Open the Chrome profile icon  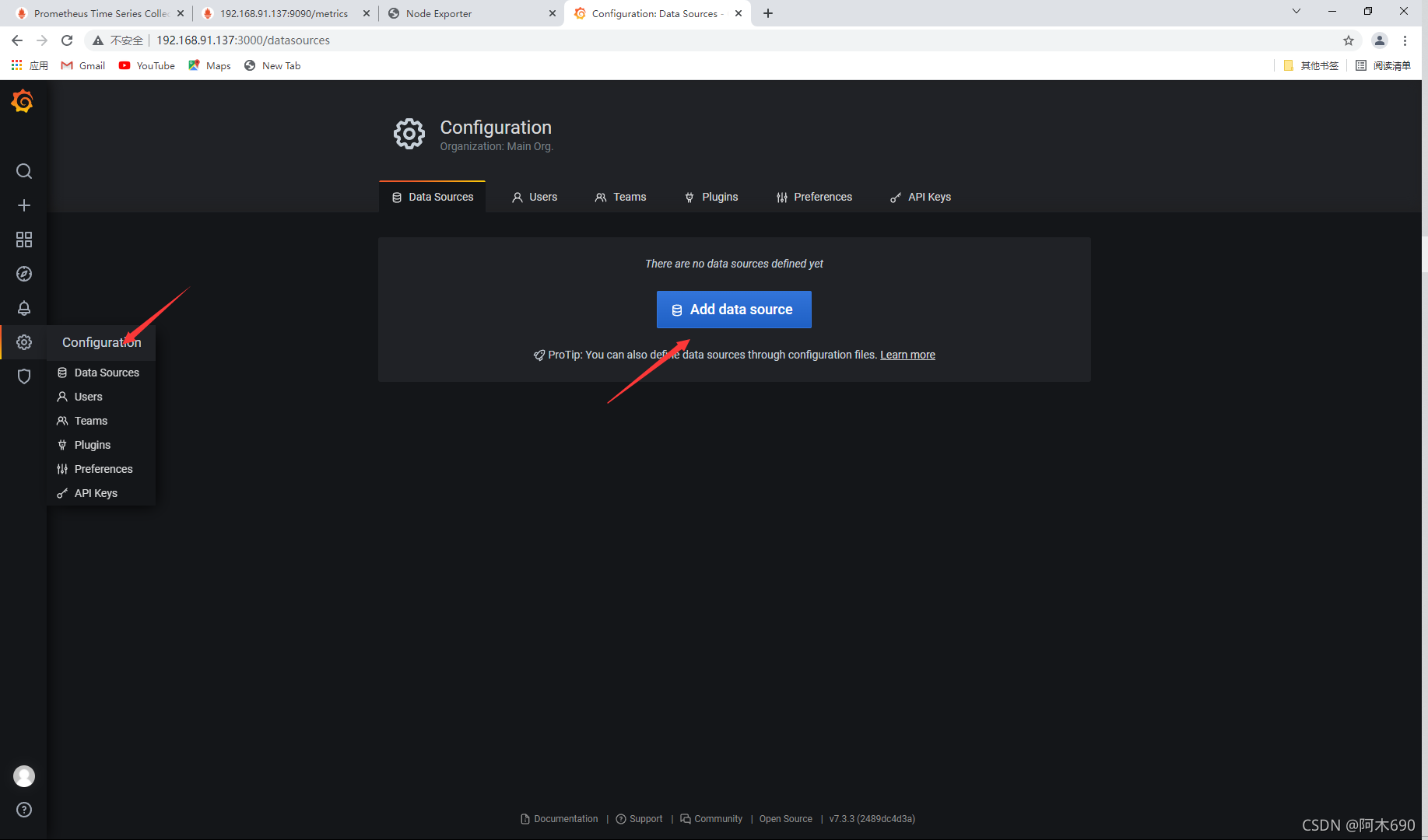[1379, 40]
